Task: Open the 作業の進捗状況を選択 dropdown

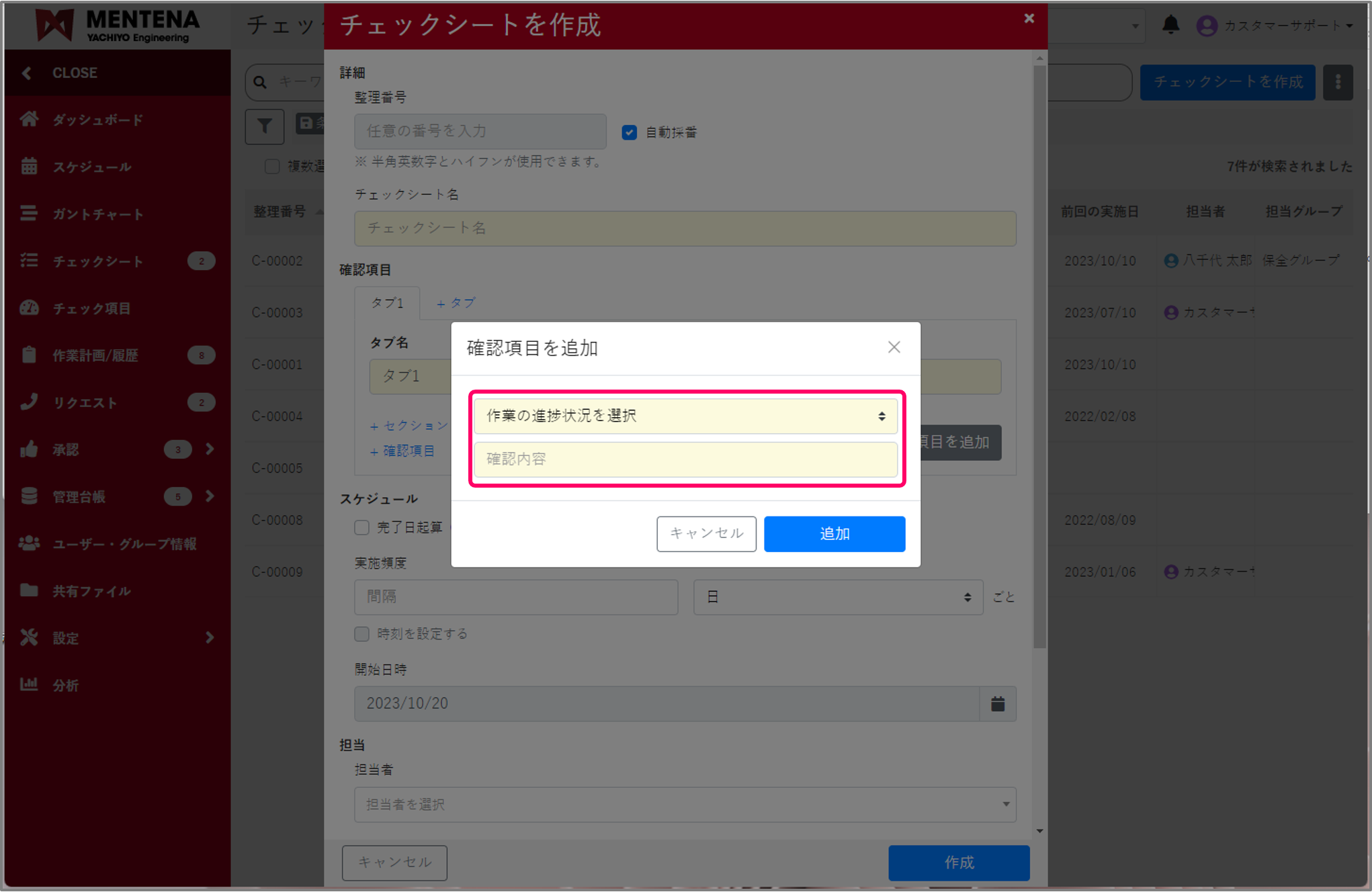Action: 685,416
